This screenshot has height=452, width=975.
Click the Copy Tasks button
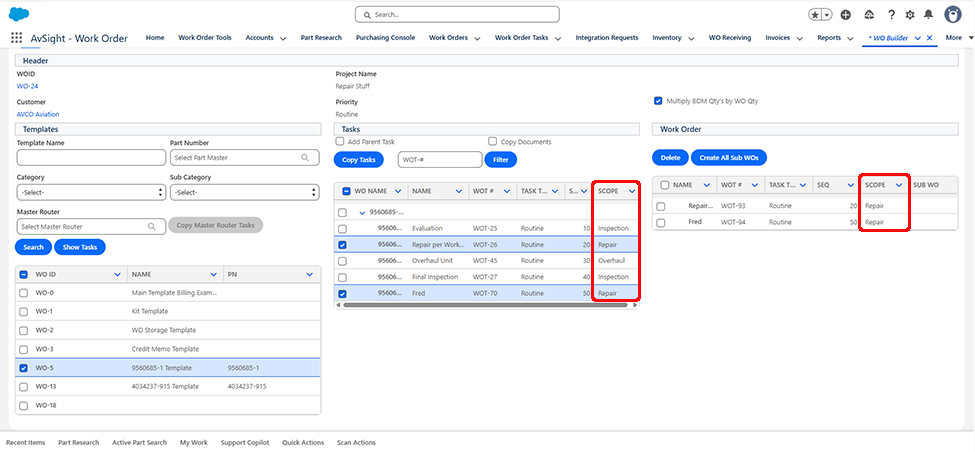[359, 160]
